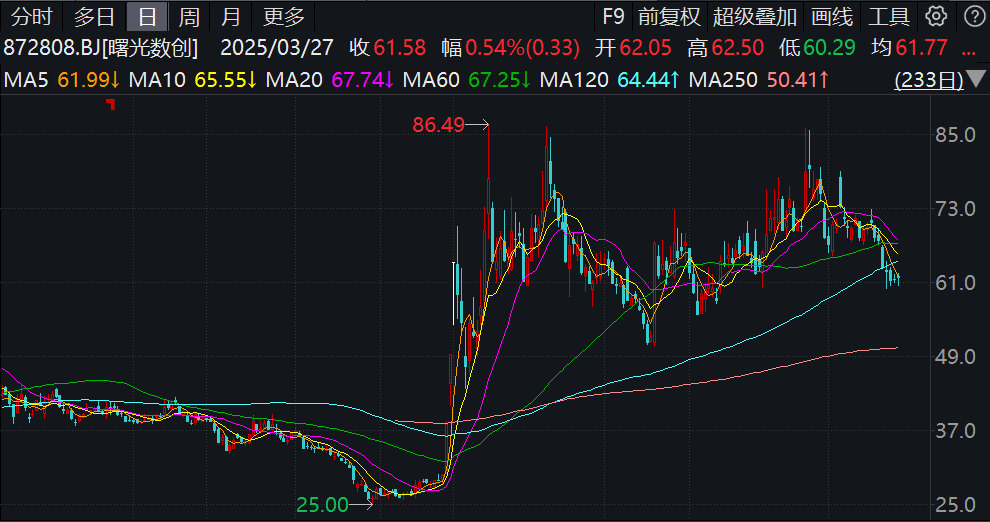Viewport: 990px width, 522px height.
Task: Click the MA20 indicator value 67.74
Action: pos(362,80)
